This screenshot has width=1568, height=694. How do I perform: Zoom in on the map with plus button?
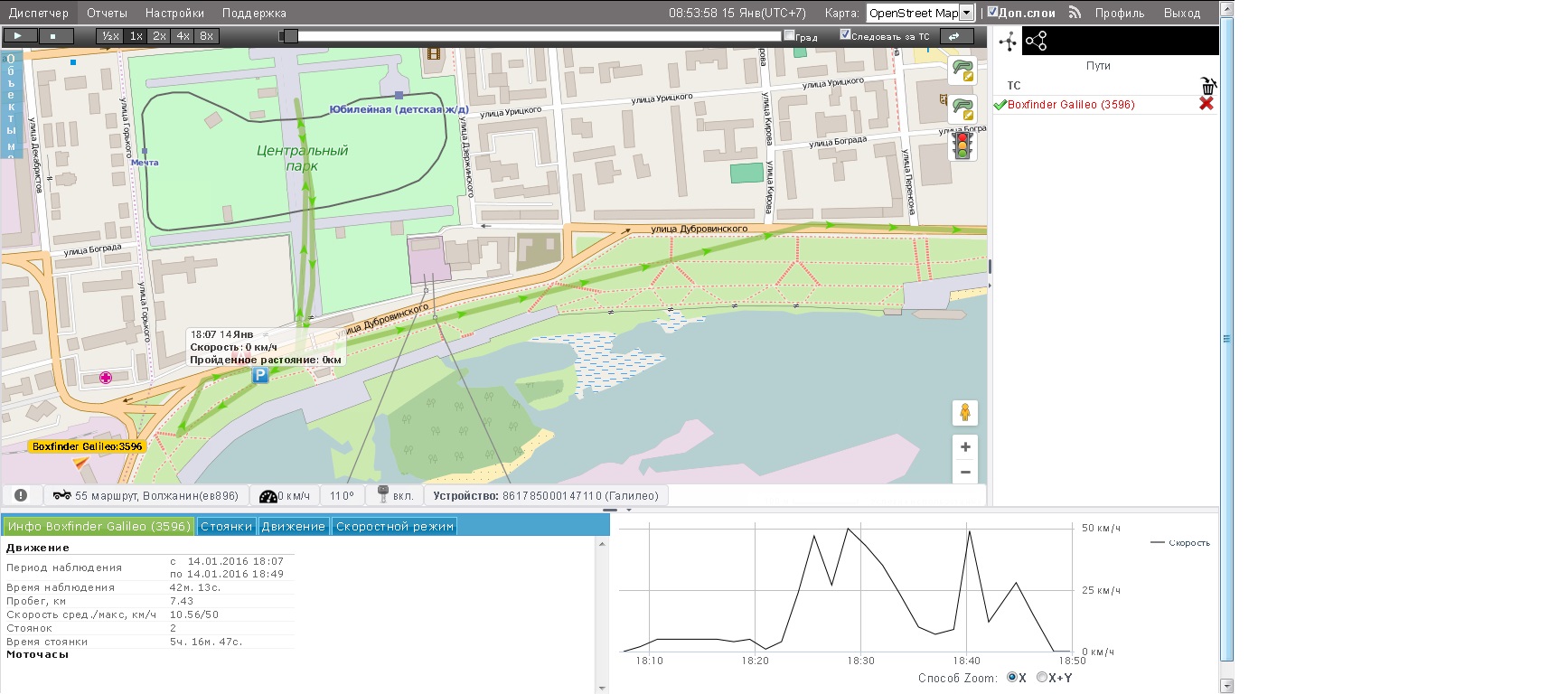(964, 447)
